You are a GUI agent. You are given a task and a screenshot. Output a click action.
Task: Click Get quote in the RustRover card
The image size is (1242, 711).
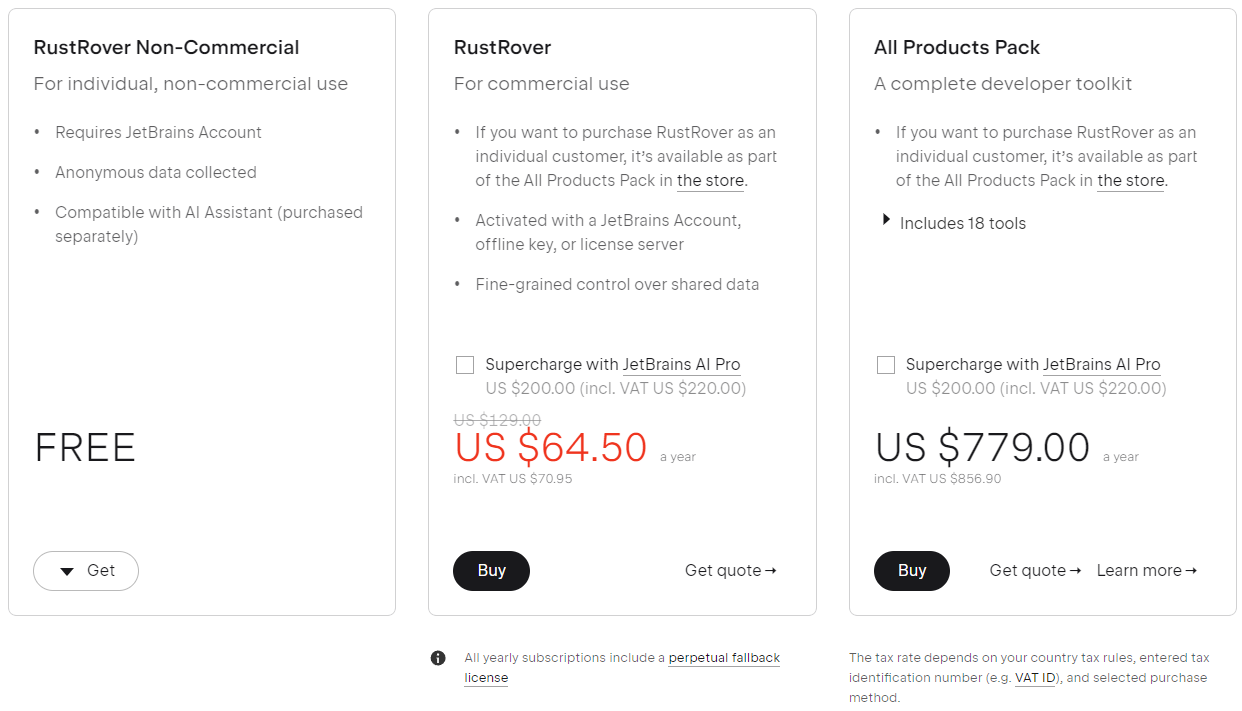click(x=730, y=571)
